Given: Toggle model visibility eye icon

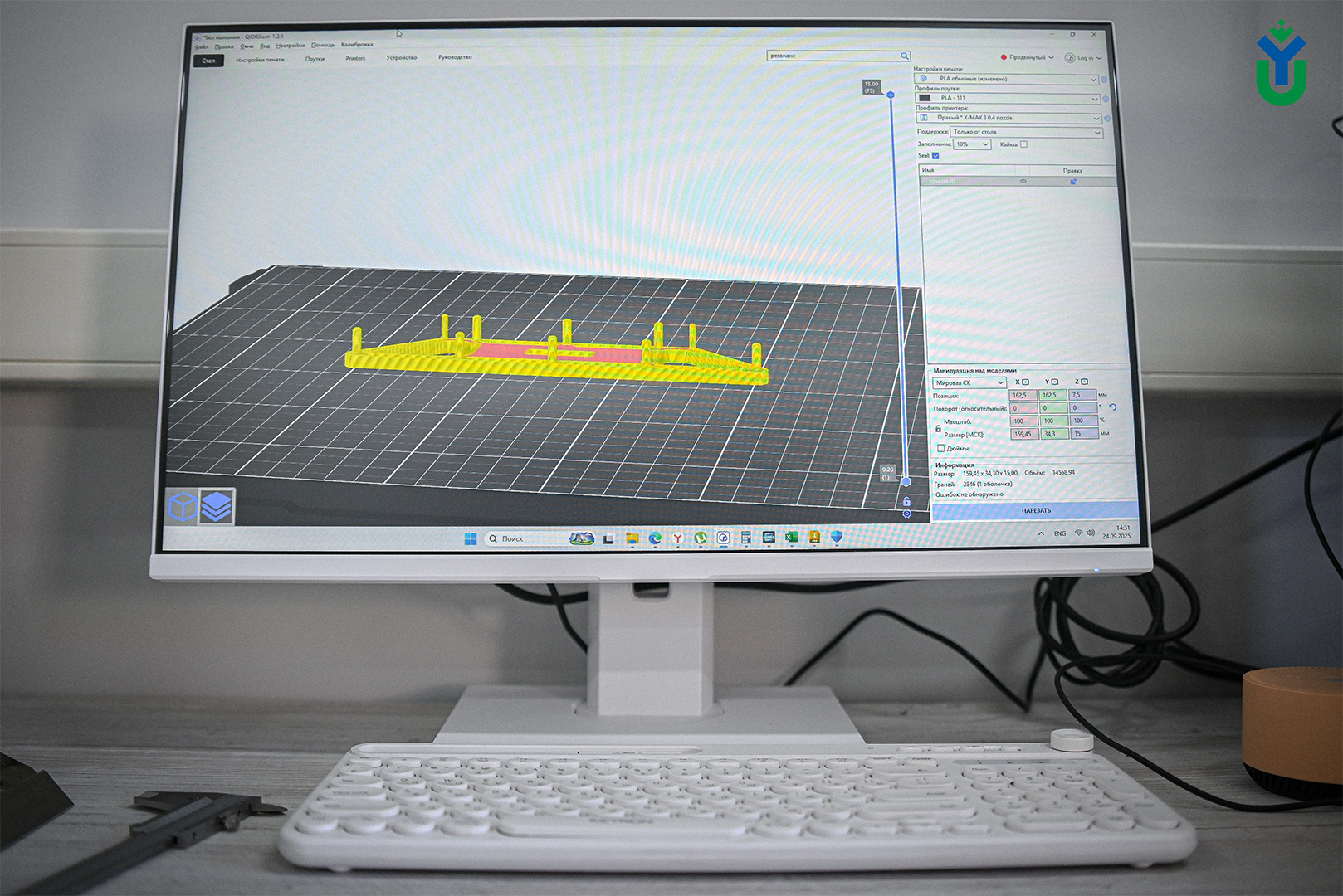Looking at the screenshot, I should coord(1023,181).
